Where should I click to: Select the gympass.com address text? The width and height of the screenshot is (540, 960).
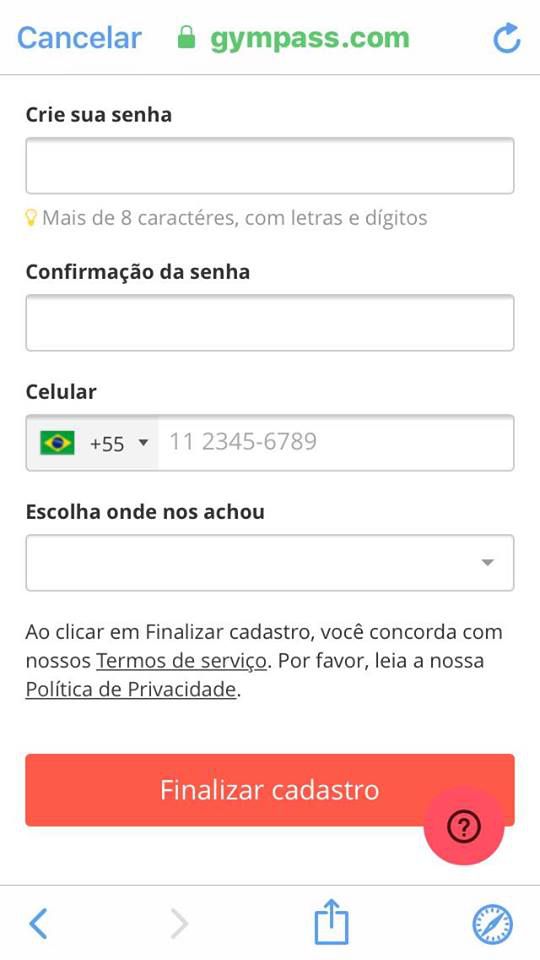[309, 39]
